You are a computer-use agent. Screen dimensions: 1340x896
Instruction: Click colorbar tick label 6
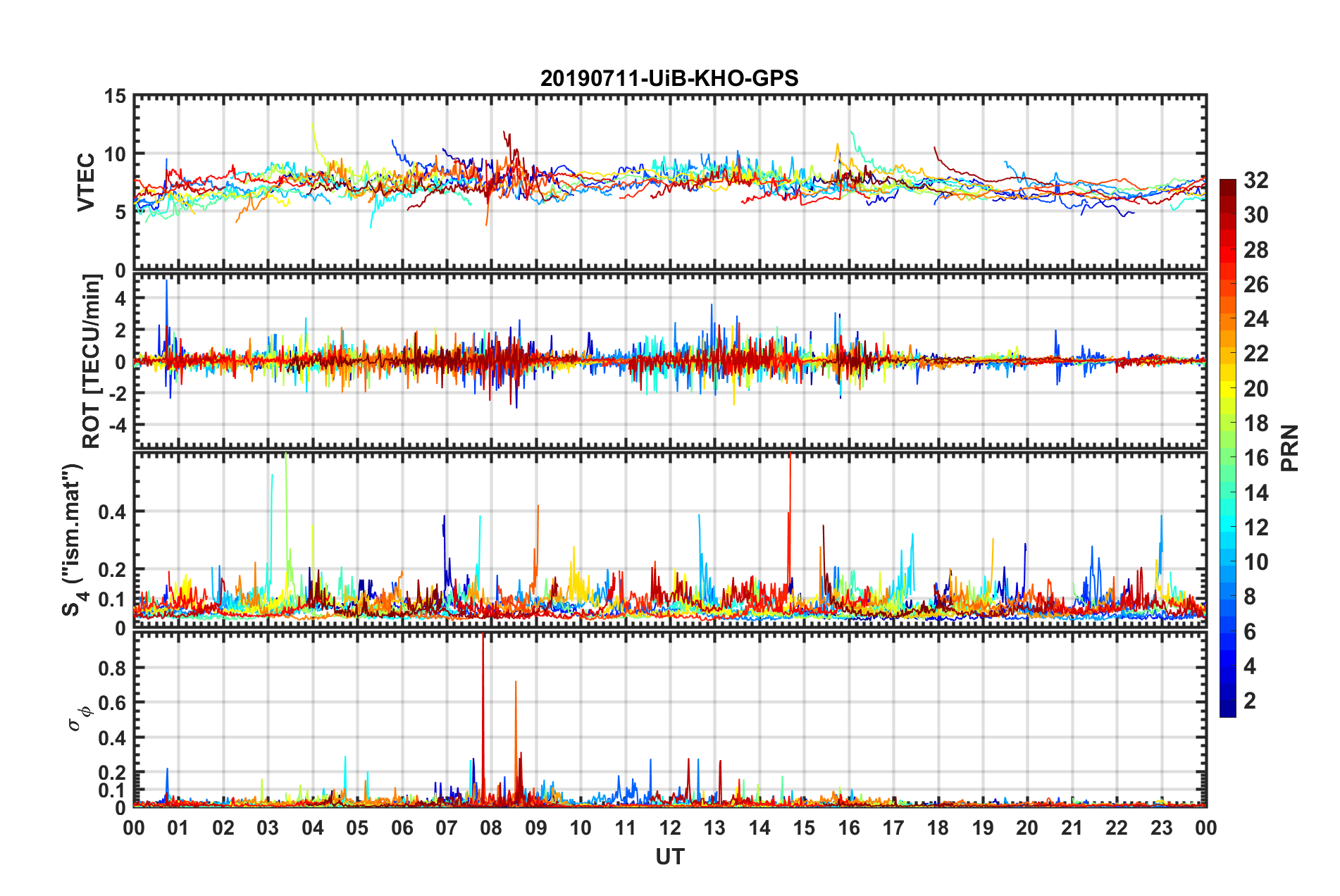click(x=1250, y=632)
